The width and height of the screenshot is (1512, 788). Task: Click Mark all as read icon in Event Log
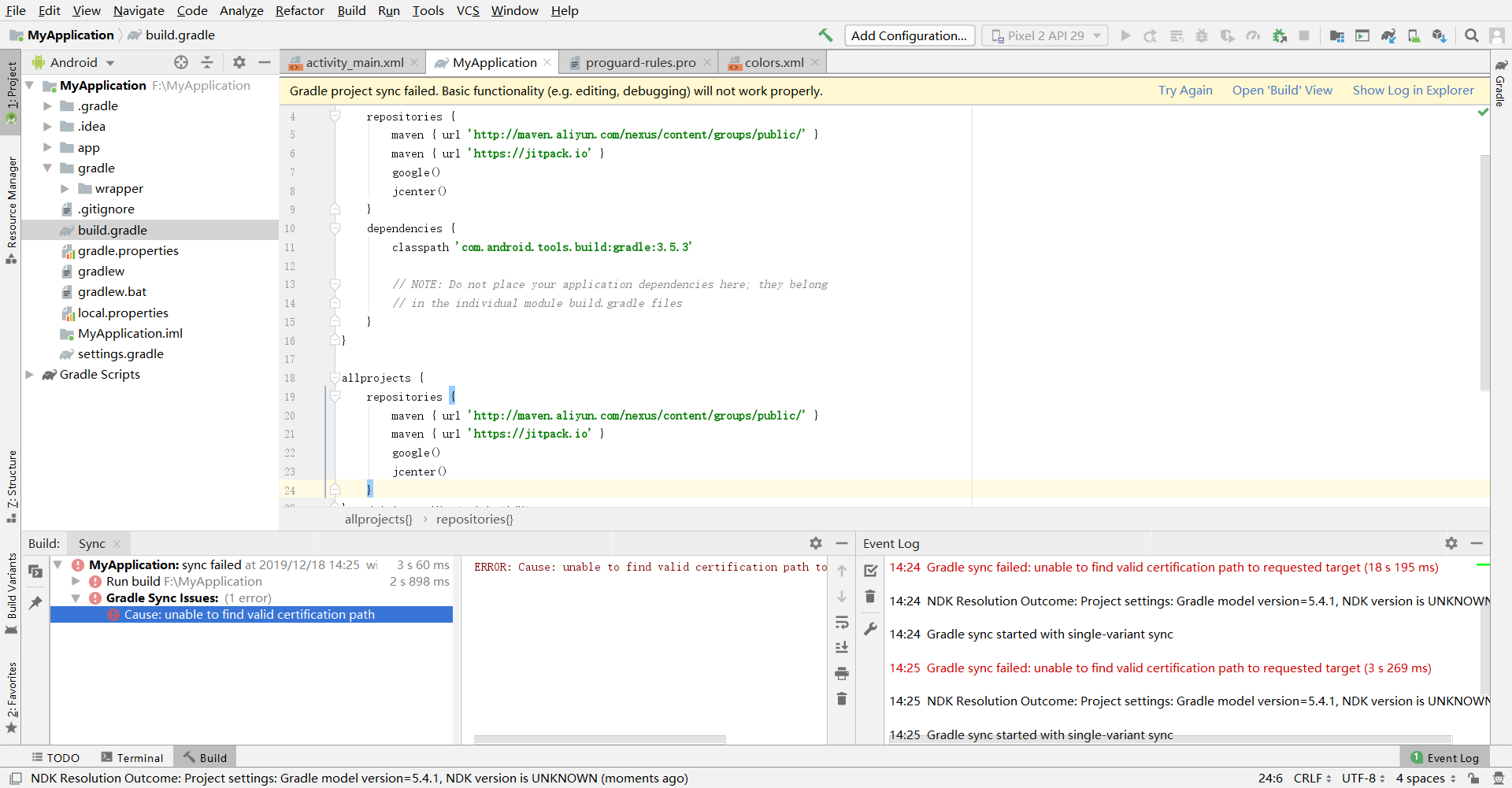[870, 571]
